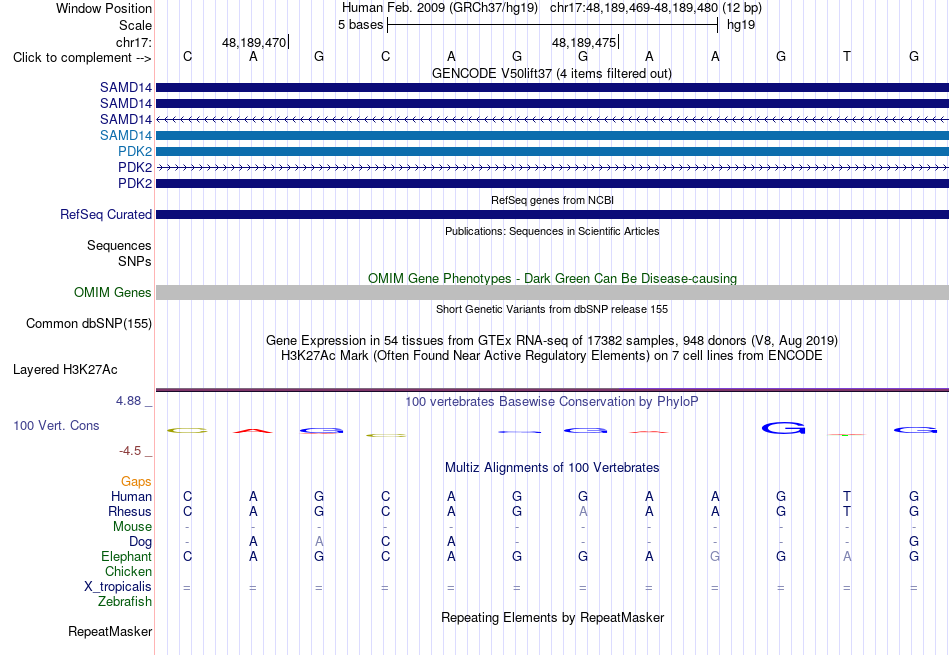Click the RefSeq Curated label
The height and width of the screenshot is (655, 950).
click(x=106, y=214)
